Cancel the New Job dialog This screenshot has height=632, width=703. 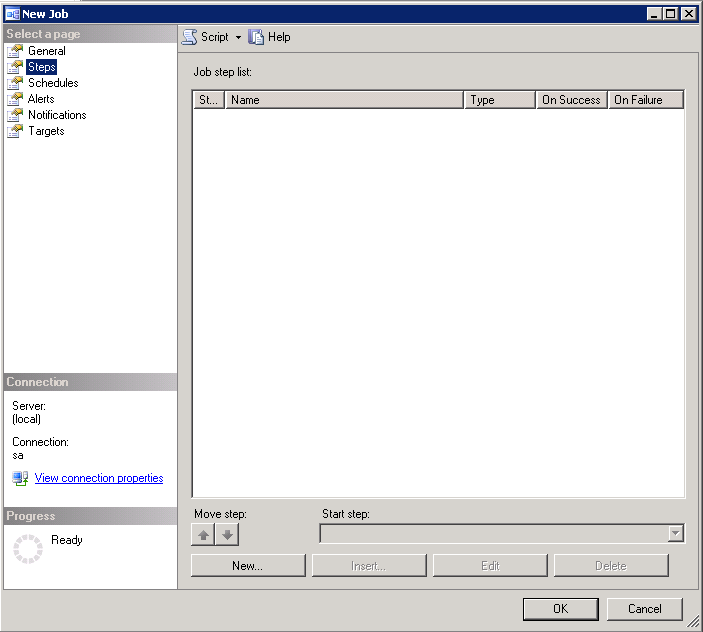[645, 609]
